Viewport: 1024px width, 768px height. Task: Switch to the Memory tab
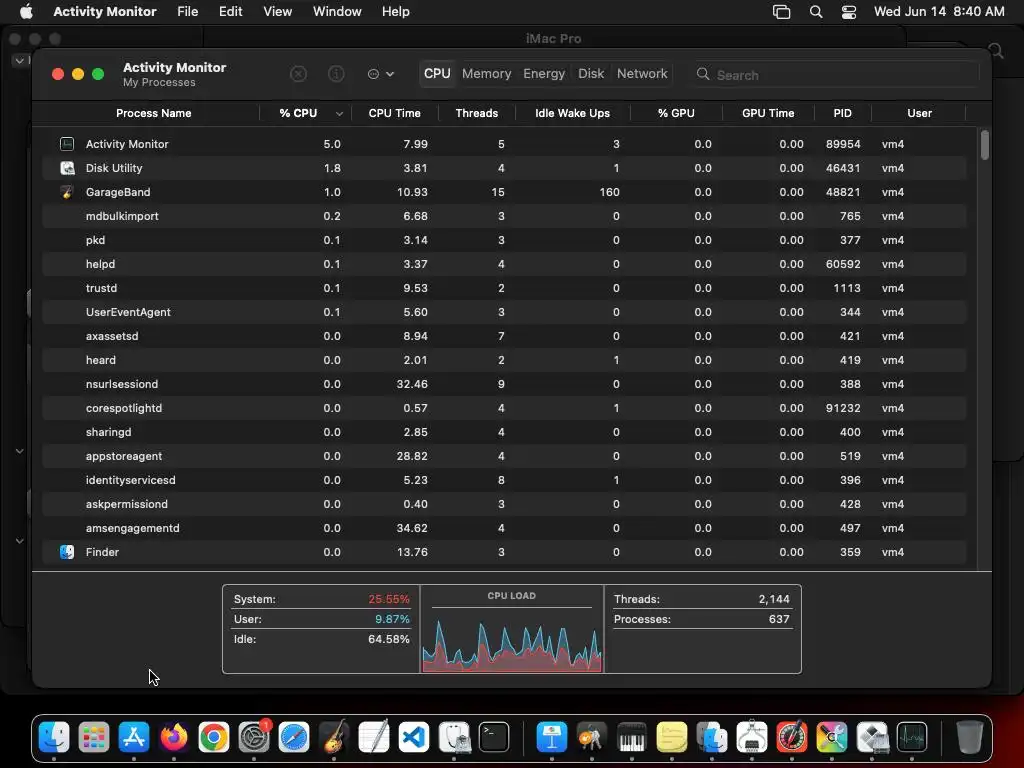point(487,74)
